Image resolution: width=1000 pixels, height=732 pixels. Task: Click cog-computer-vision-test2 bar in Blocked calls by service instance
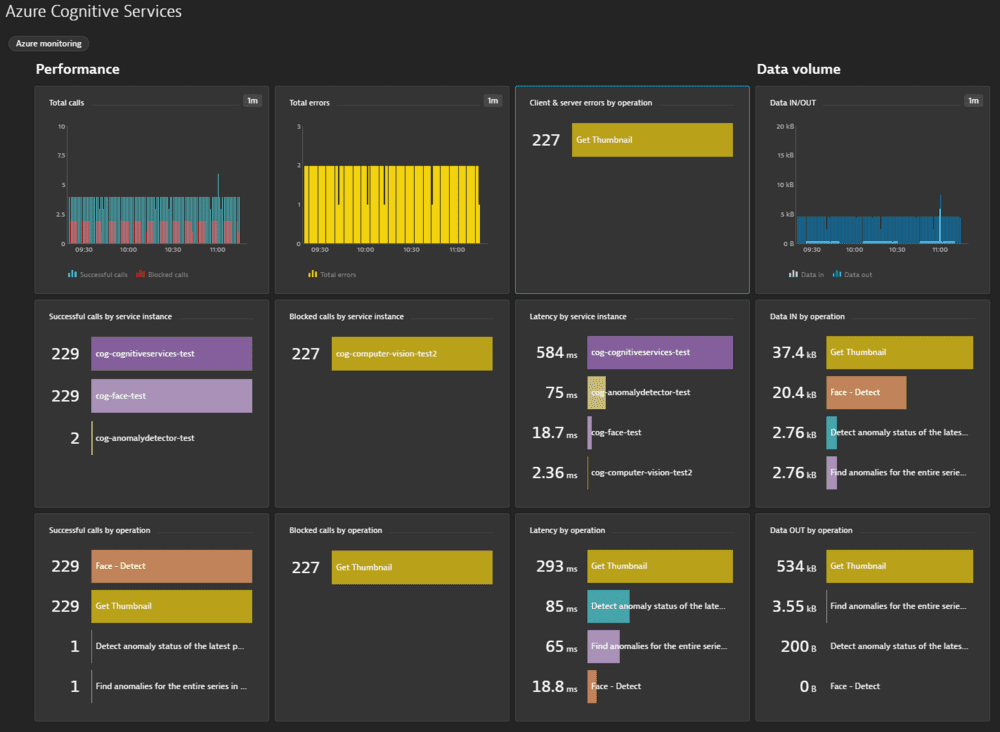click(x=412, y=353)
